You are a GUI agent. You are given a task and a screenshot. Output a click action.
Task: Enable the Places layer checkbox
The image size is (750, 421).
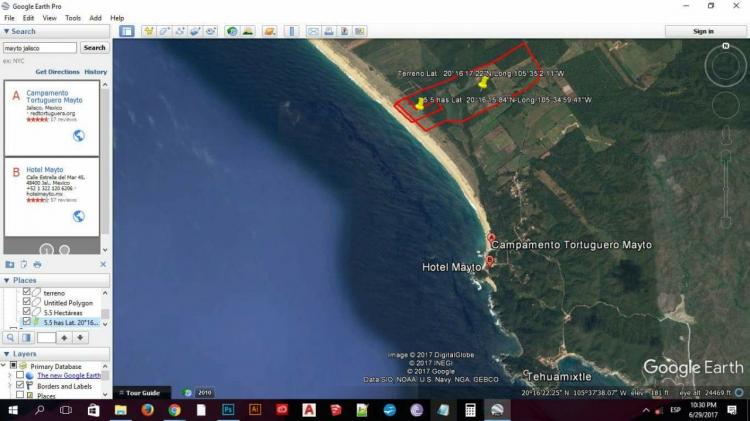click(20, 395)
